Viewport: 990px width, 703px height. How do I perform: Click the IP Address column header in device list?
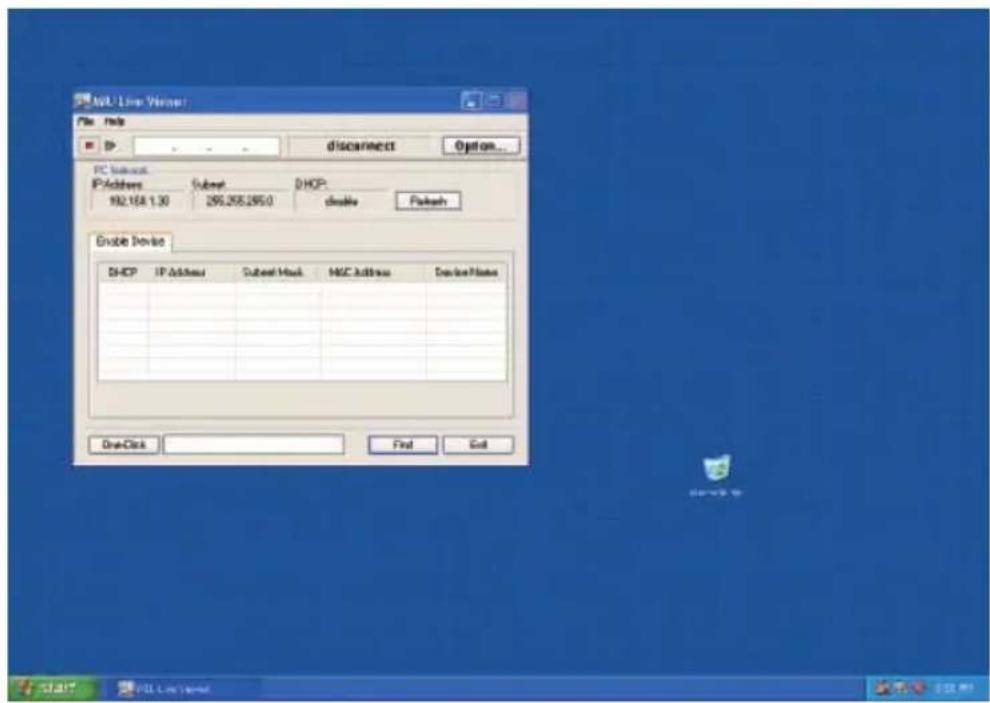pyautogui.click(x=191, y=272)
